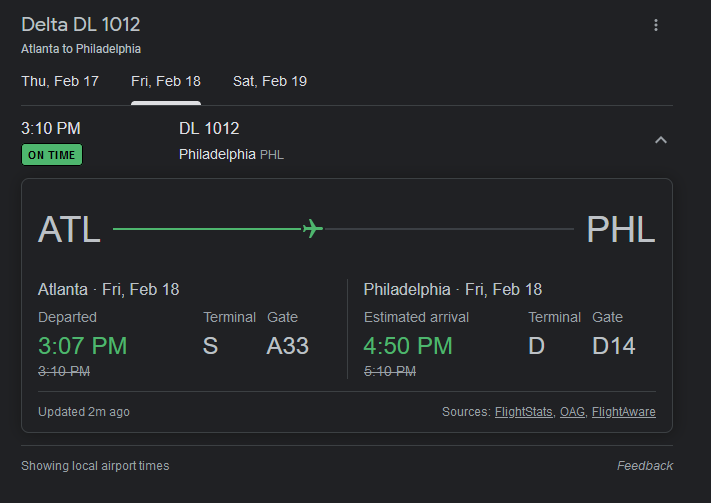Click the DL 1012 flight row header
The image size is (711, 503).
(209, 128)
